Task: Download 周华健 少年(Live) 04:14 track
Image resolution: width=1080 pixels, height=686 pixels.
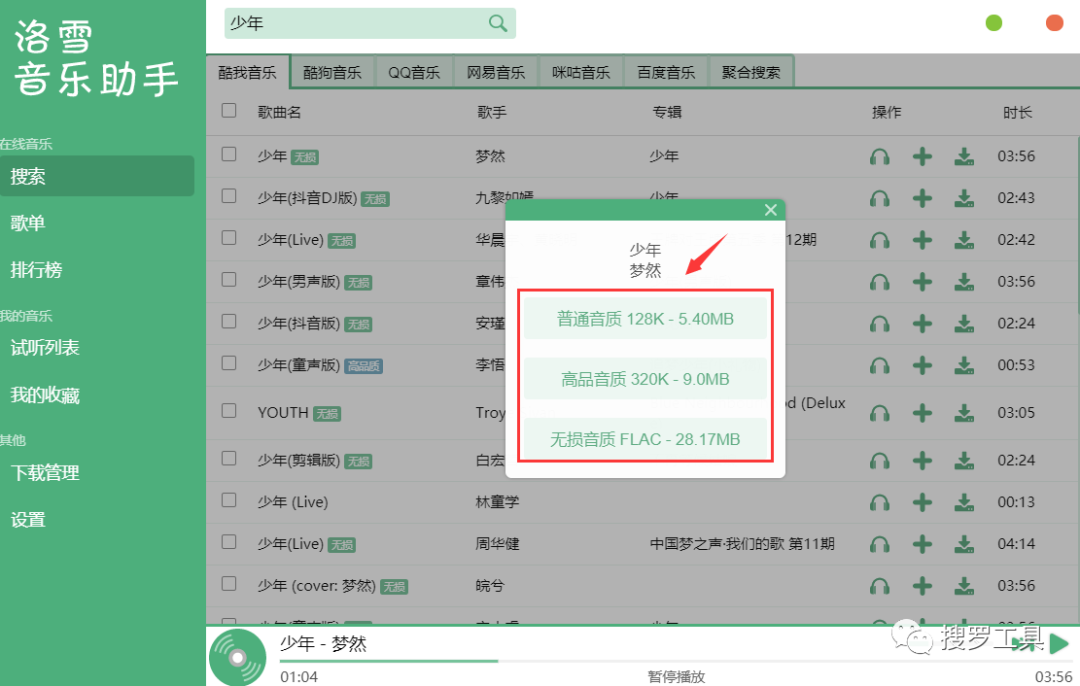Action: [x=964, y=544]
